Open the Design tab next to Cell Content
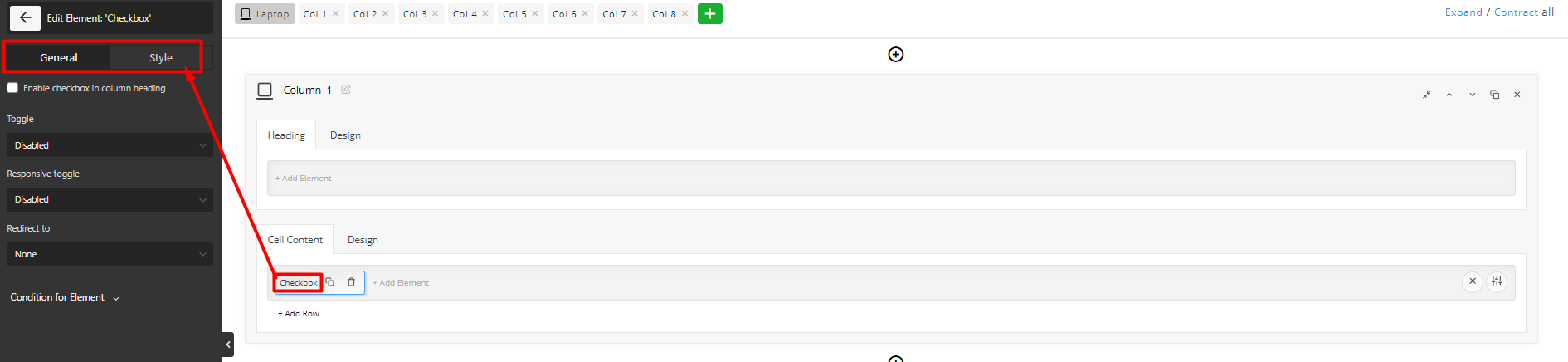Viewport: 1568px width, 362px height. (x=363, y=240)
